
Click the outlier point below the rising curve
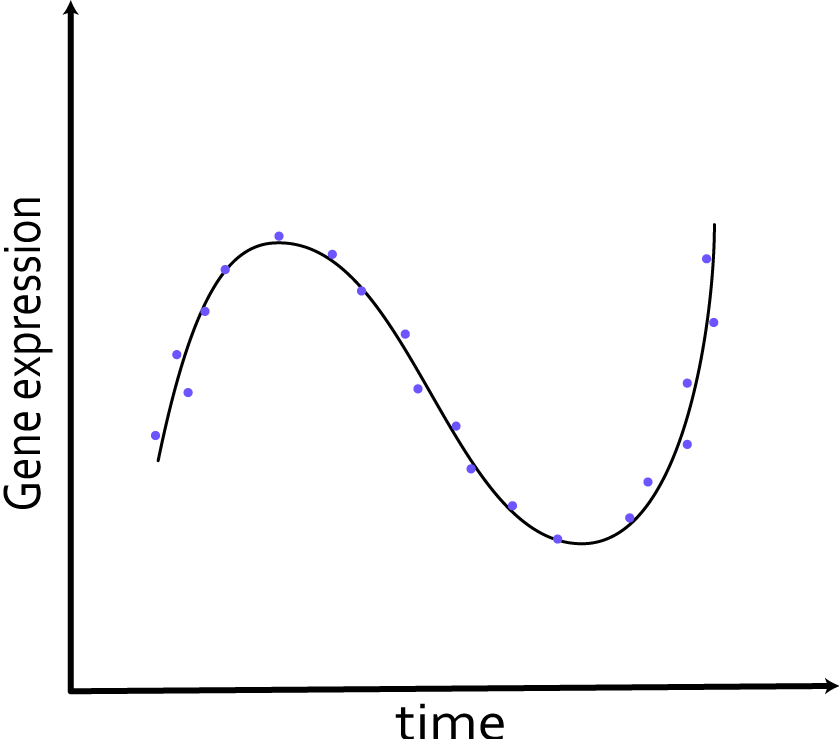(190, 391)
